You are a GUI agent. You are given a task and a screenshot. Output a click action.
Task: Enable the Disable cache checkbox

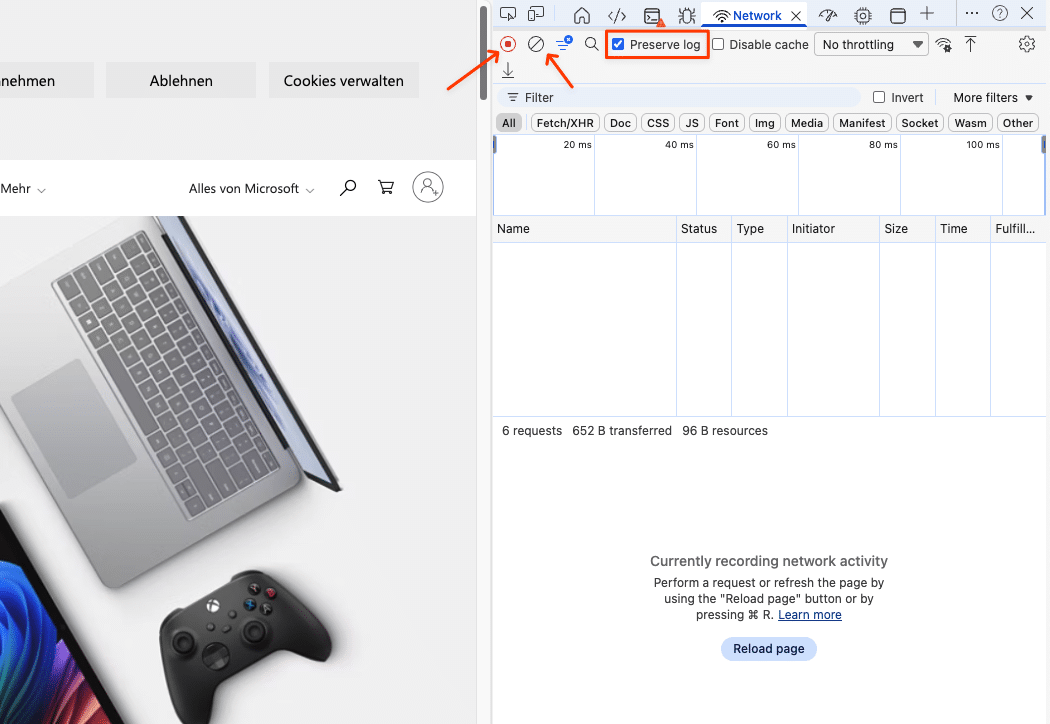(x=718, y=44)
